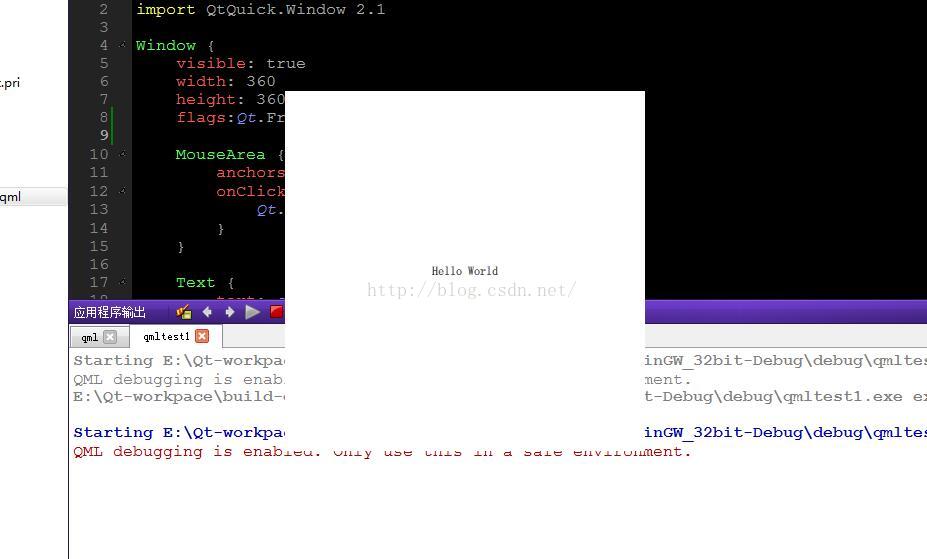Image resolution: width=927 pixels, height=559 pixels.
Task: Click line number 9 in the editor gutter
Action: click(104, 135)
